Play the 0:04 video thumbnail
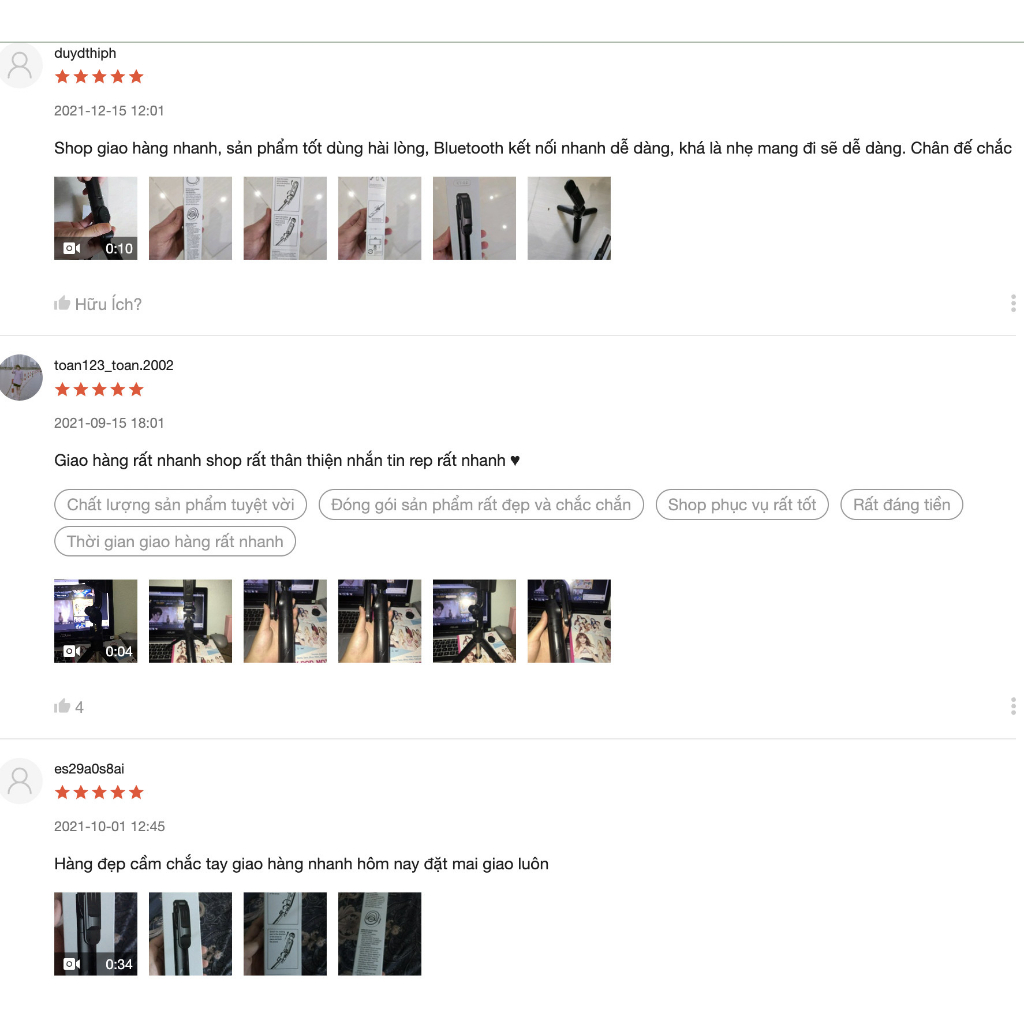The height and width of the screenshot is (1024, 1024). (x=95, y=621)
